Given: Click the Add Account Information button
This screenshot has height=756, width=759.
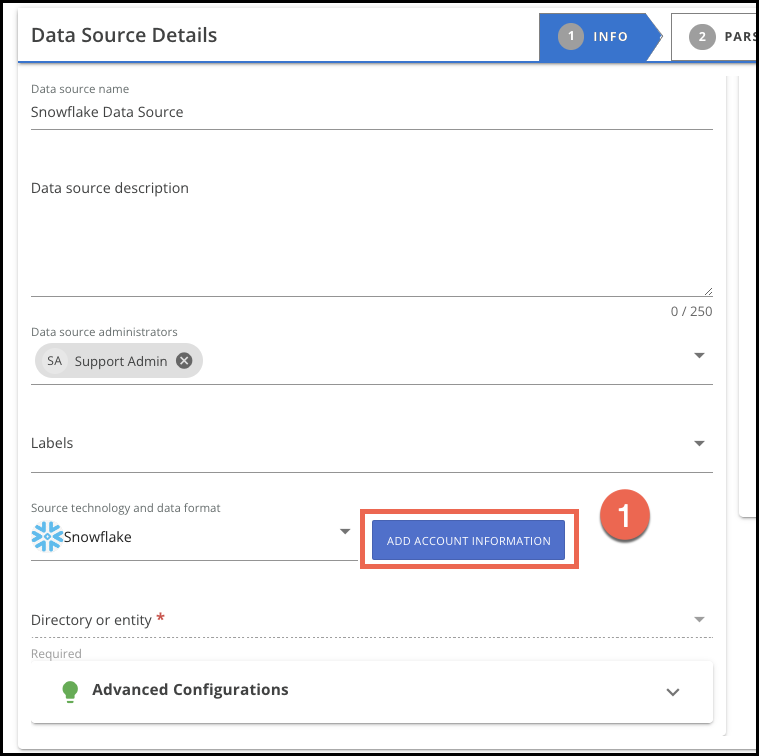Looking at the screenshot, I should point(468,541).
